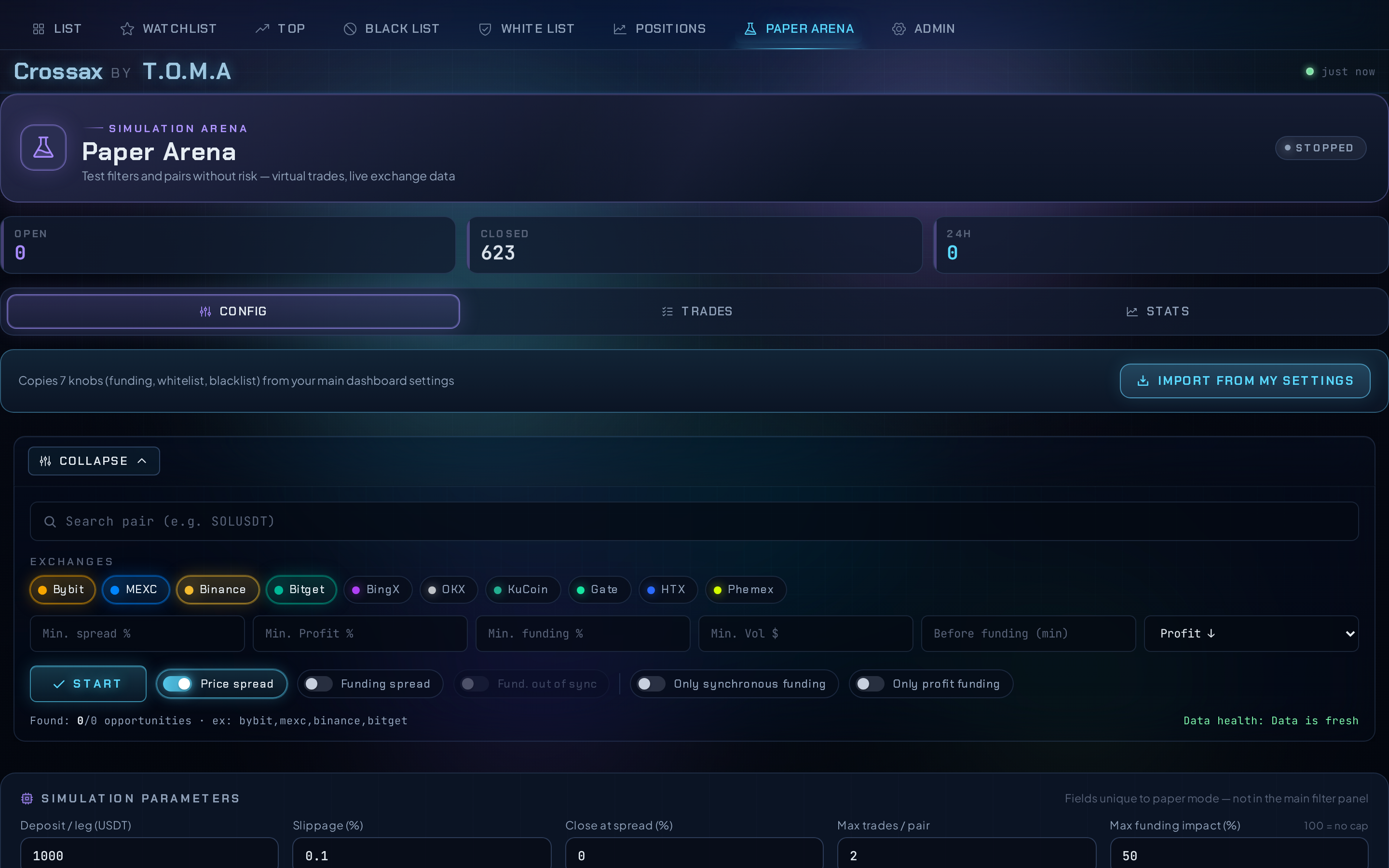Click the White List shield icon
Viewport: 1389px width, 868px height.
(485, 28)
